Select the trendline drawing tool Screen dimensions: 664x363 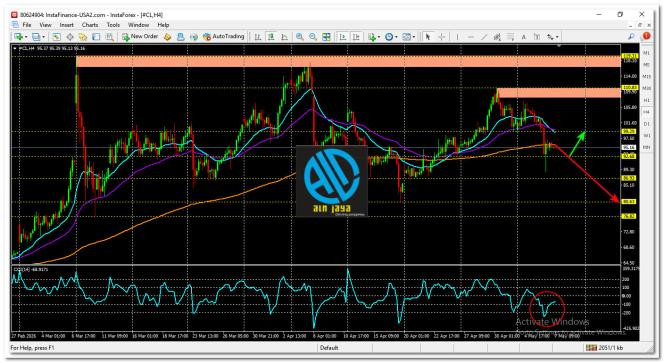pyautogui.click(x=484, y=37)
